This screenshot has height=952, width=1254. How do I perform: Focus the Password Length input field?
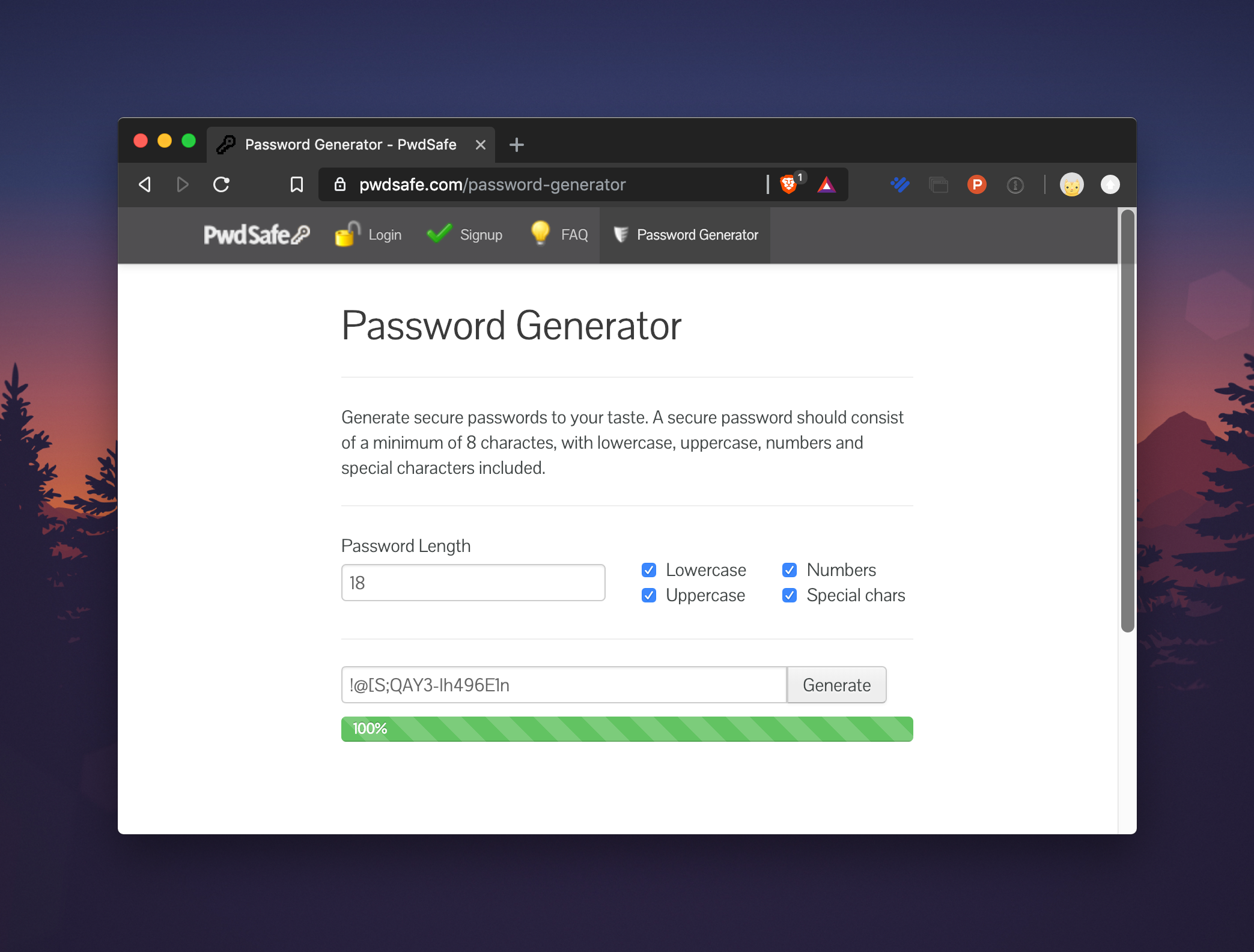click(473, 583)
